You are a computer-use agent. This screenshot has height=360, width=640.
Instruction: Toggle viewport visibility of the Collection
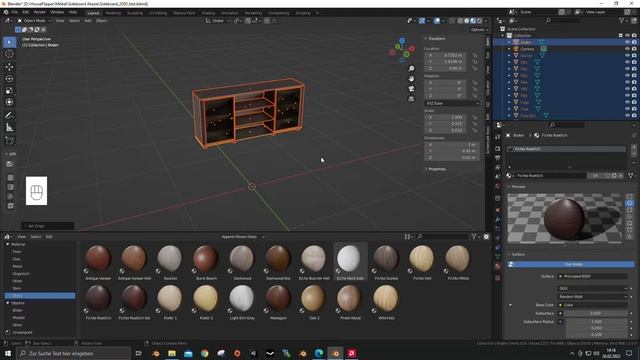[x=627, y=36]
